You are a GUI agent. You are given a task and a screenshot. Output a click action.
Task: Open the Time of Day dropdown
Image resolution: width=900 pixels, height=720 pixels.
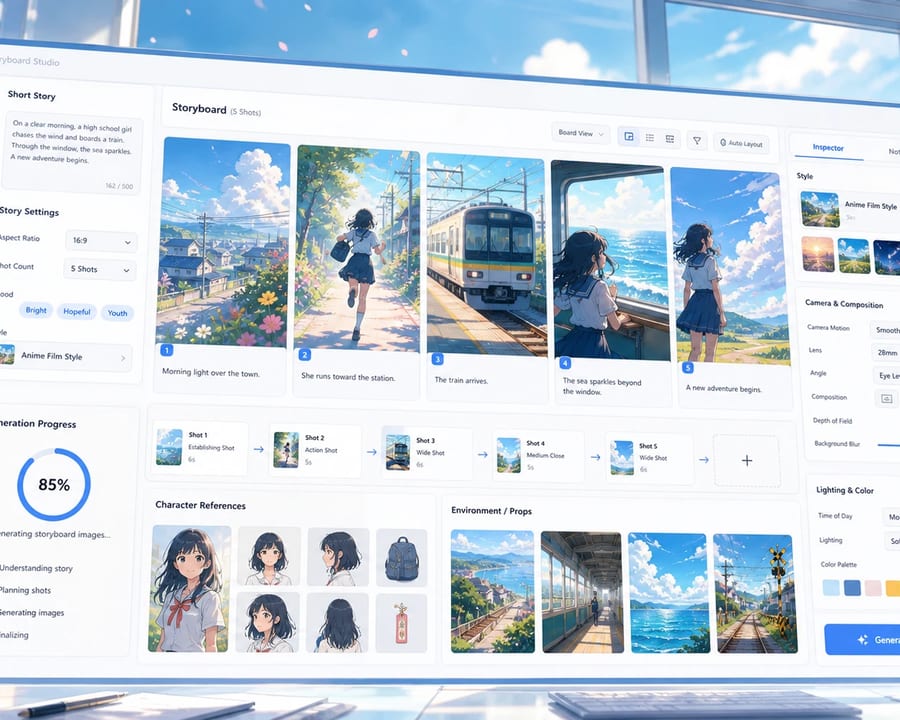coord(891,517)
